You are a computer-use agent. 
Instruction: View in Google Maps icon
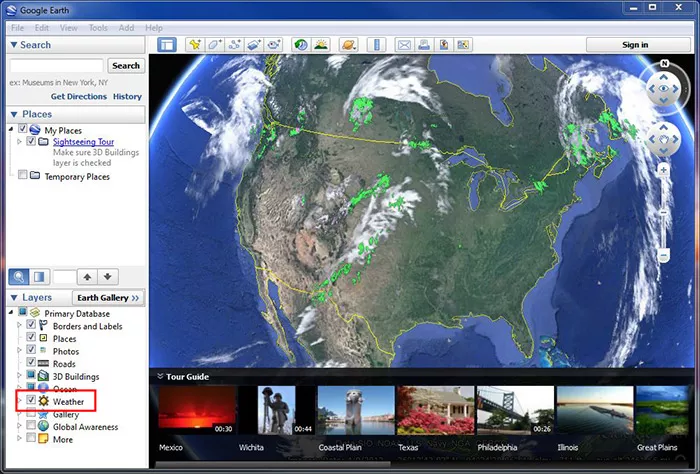[463, 45]
